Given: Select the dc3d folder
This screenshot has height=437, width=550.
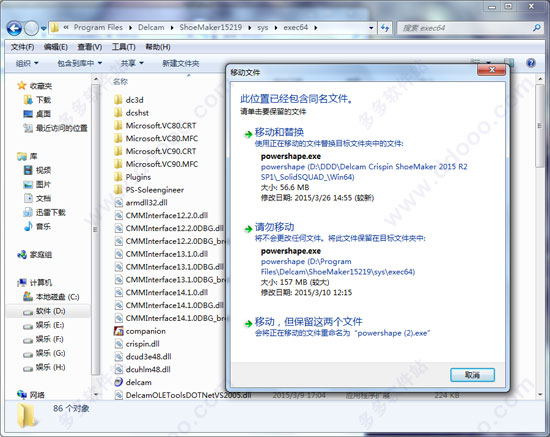Looking at the screenshot, I should coord(129,100).
